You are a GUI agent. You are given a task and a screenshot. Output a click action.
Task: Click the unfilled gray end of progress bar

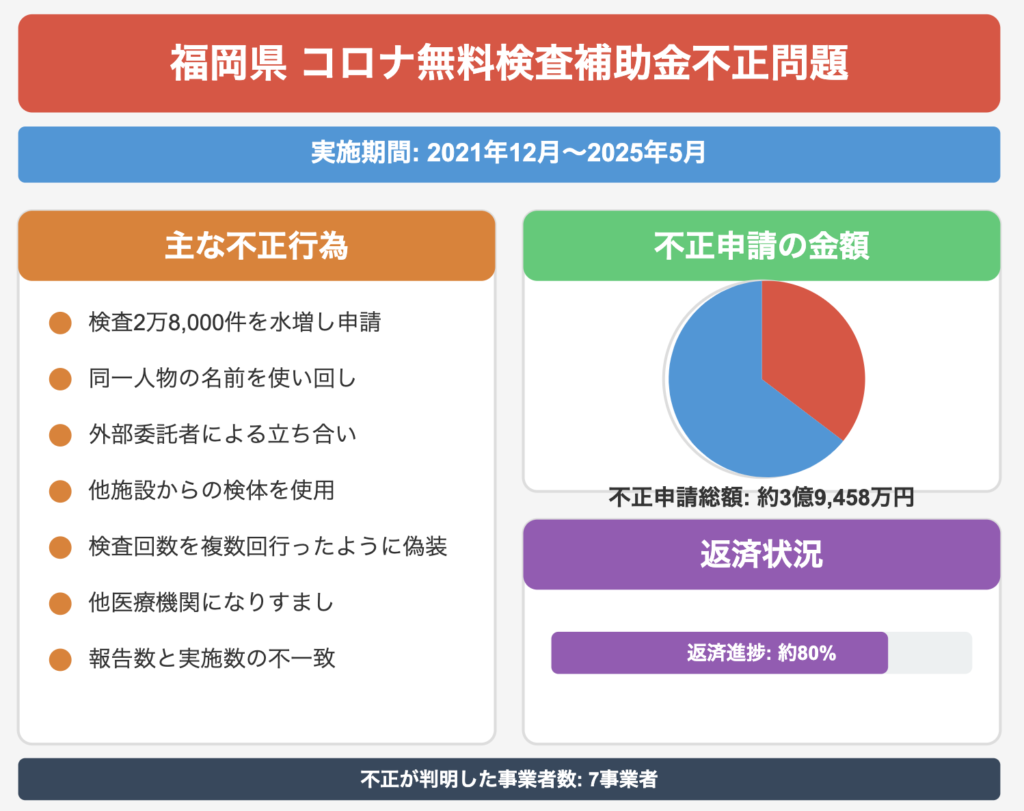point(930,653)
